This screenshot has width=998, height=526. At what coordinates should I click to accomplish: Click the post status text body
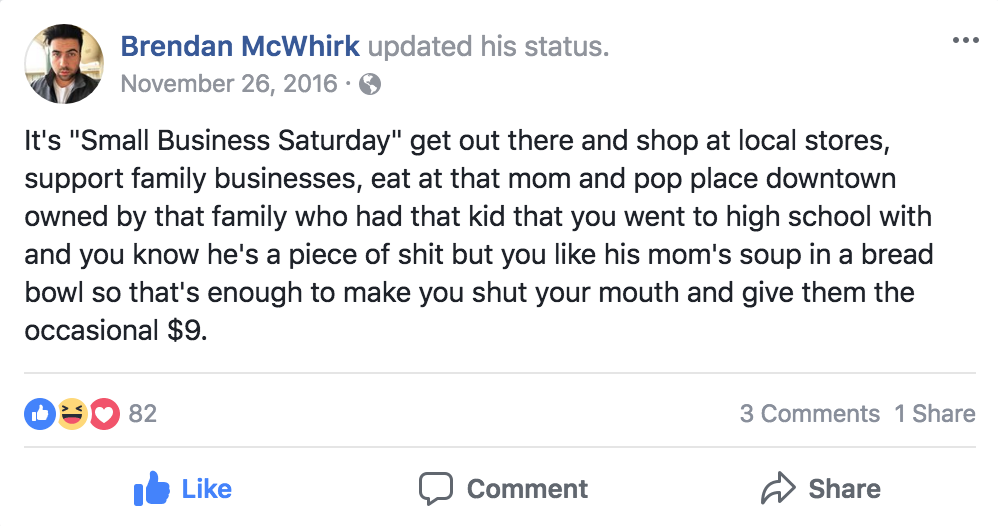[x=479, y=236]
